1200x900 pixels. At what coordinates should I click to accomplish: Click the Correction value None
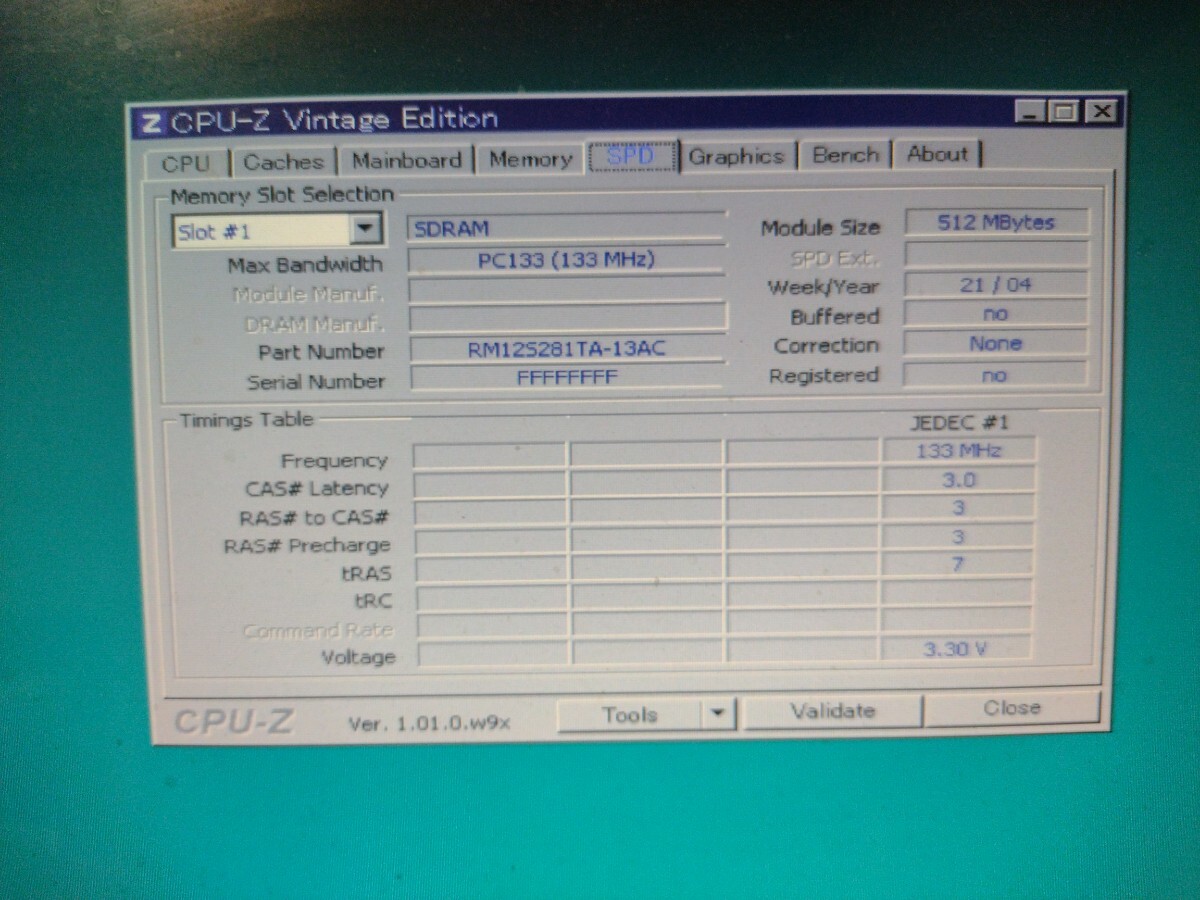tap(995, 343)
